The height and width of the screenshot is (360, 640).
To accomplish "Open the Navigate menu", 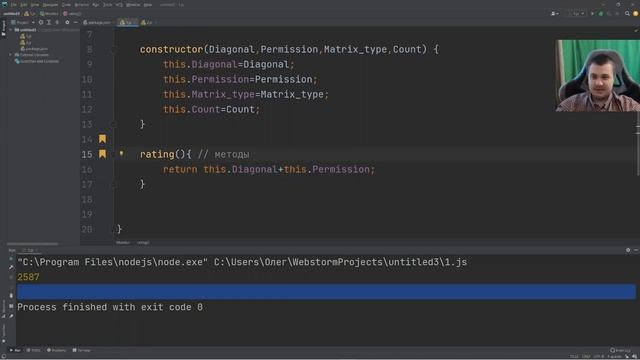I will coord(51,5).
